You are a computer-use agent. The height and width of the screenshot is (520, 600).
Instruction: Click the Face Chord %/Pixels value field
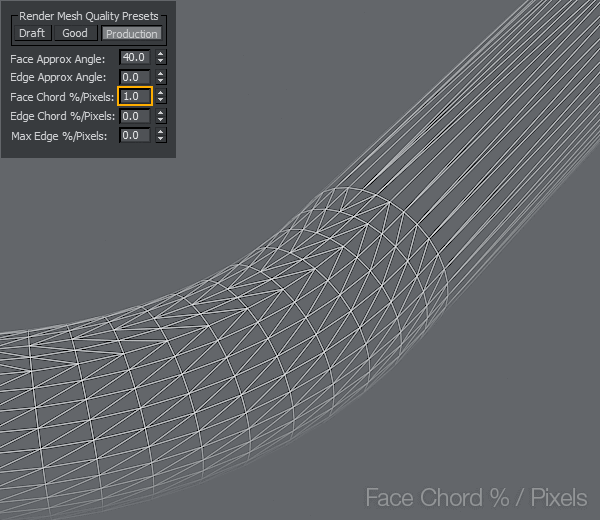135,96
